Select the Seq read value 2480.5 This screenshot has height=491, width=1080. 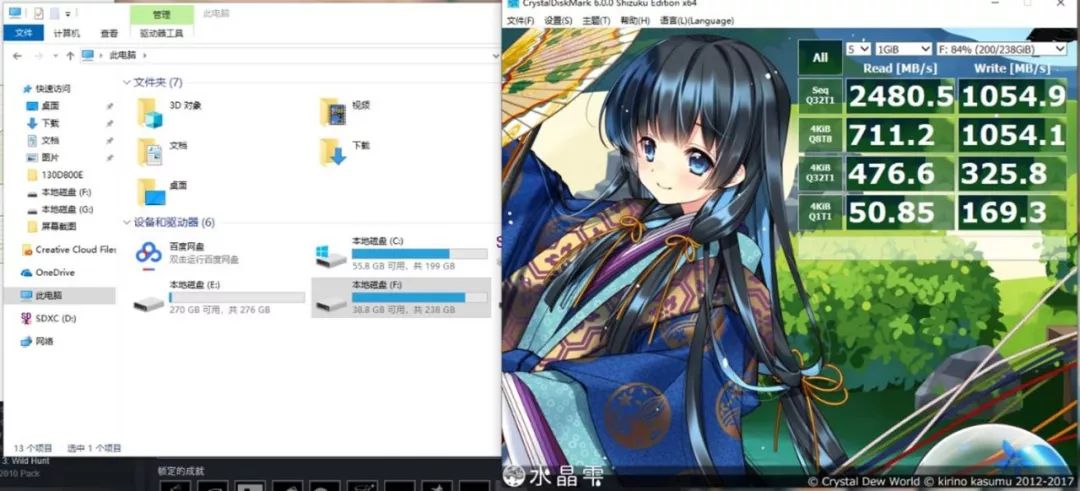[x=900, y=96]
